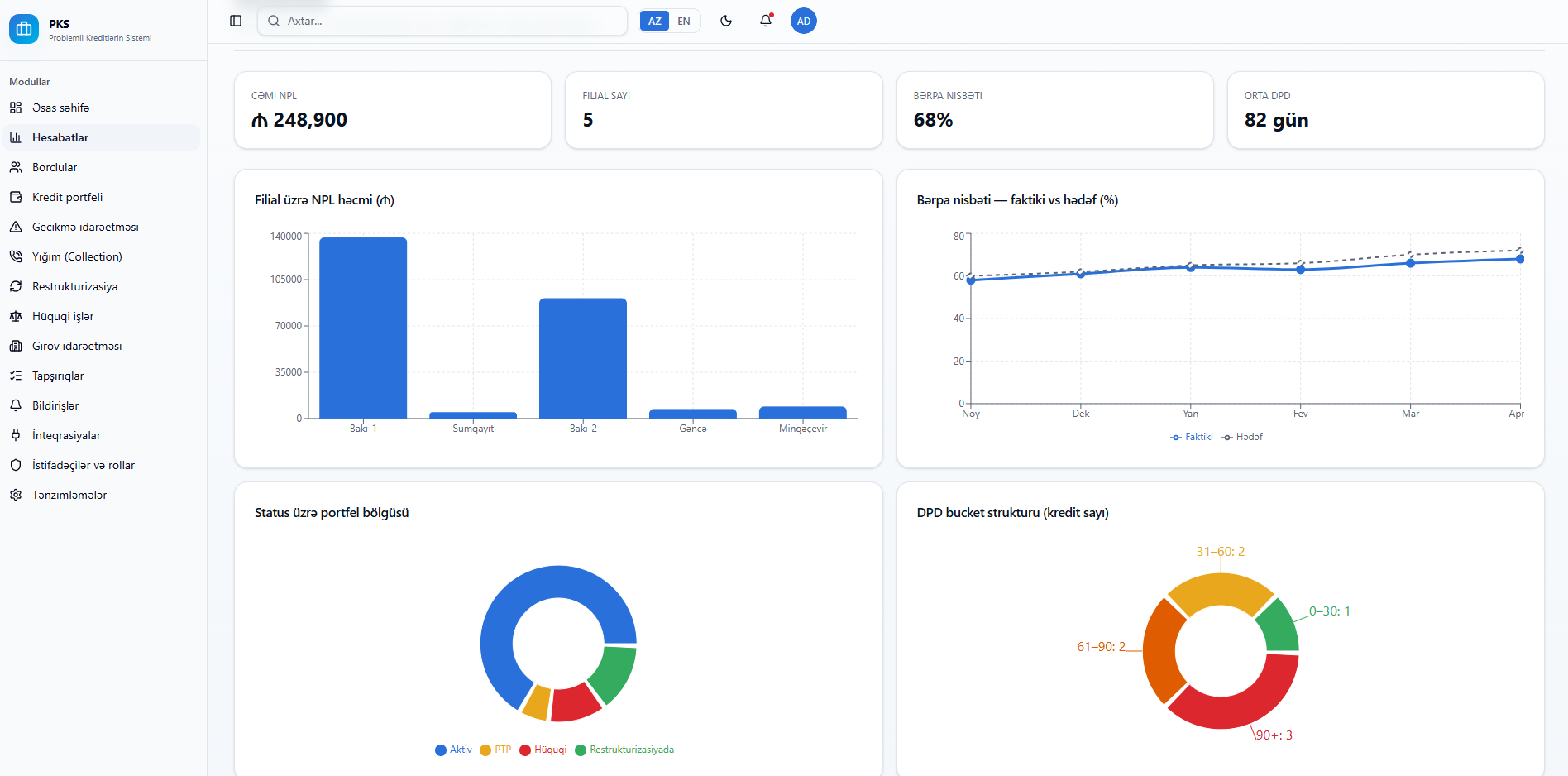The height and width of the screenshot is (776, 1568).
Task: Click the Yığım phone icon
Action: pyautogui.click(x=16, y=256)
